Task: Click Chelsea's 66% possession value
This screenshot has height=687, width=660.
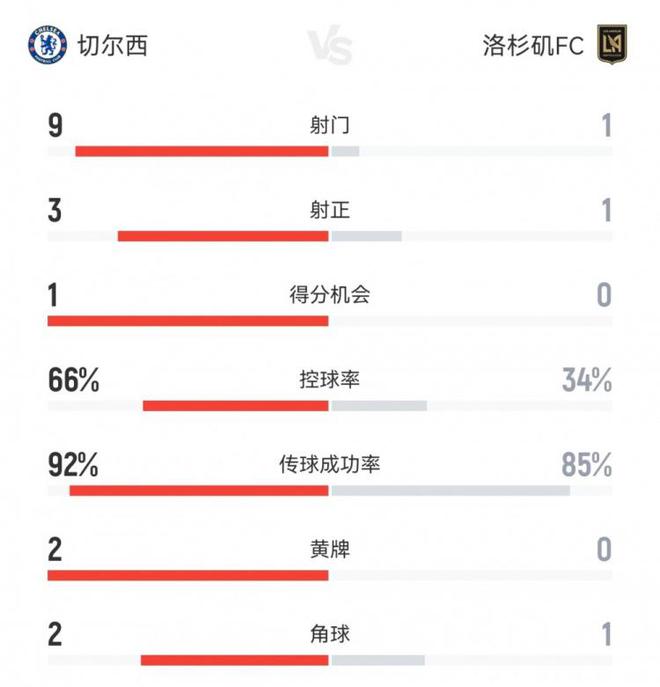Action: (73, 380)
